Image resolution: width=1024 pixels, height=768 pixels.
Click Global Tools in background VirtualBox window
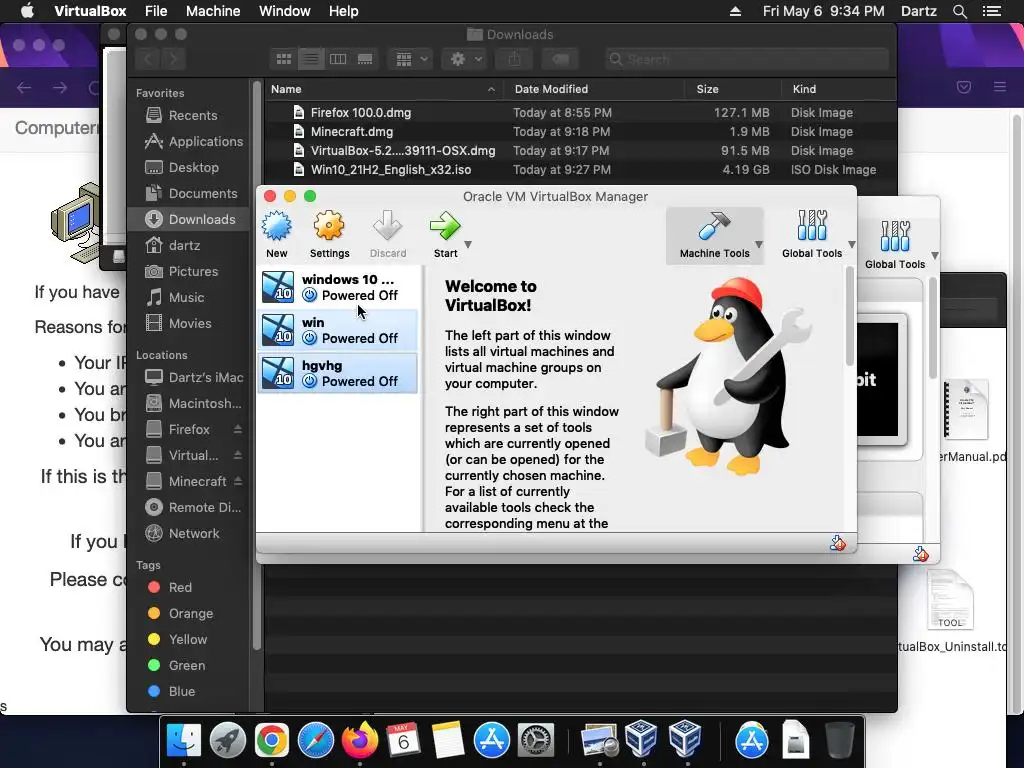click(x=895, y=245)
